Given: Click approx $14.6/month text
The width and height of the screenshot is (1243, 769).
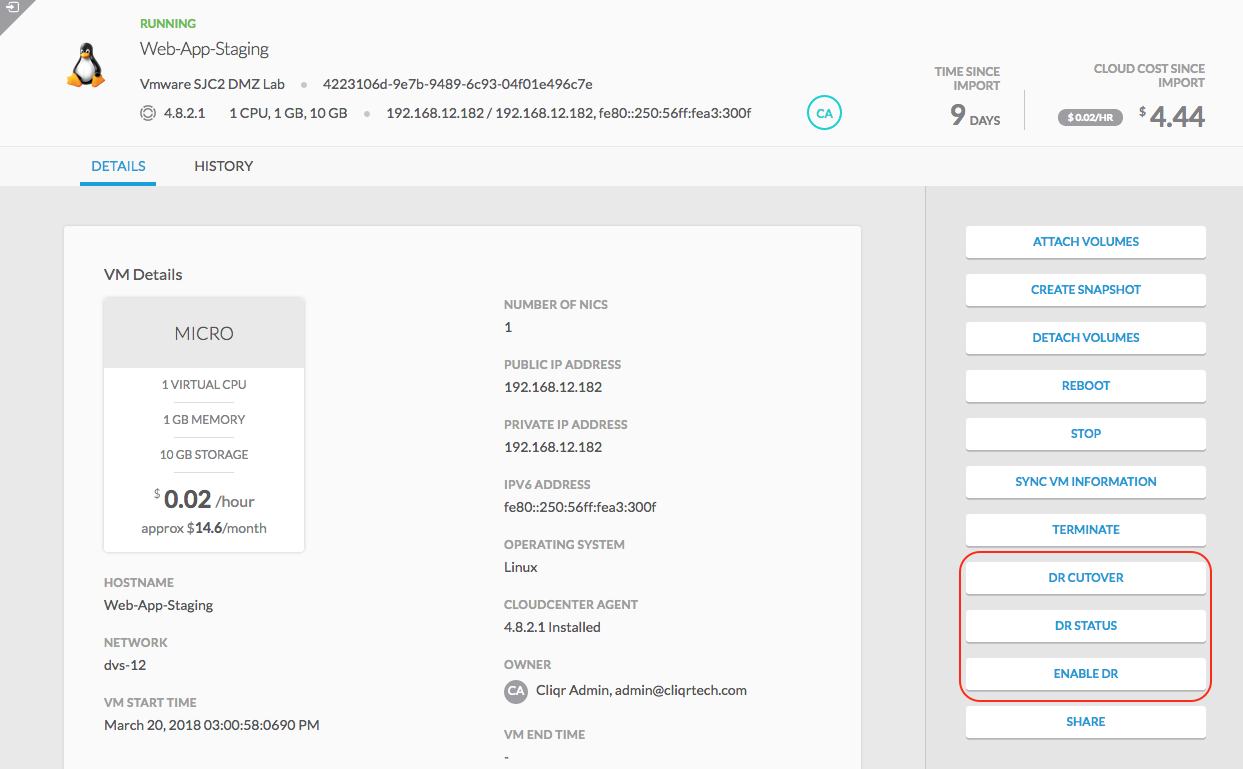Looking at the screenshot, I should coord(204,528).
